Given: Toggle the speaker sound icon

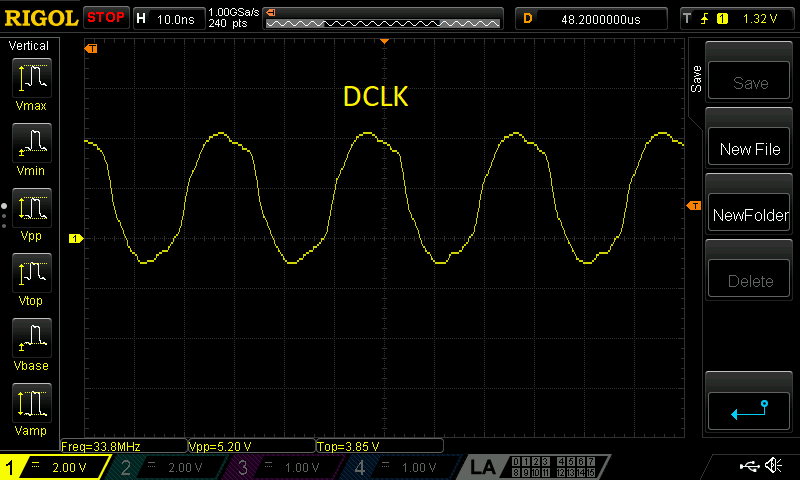Looking at the screenshot, I should point(773,465).
